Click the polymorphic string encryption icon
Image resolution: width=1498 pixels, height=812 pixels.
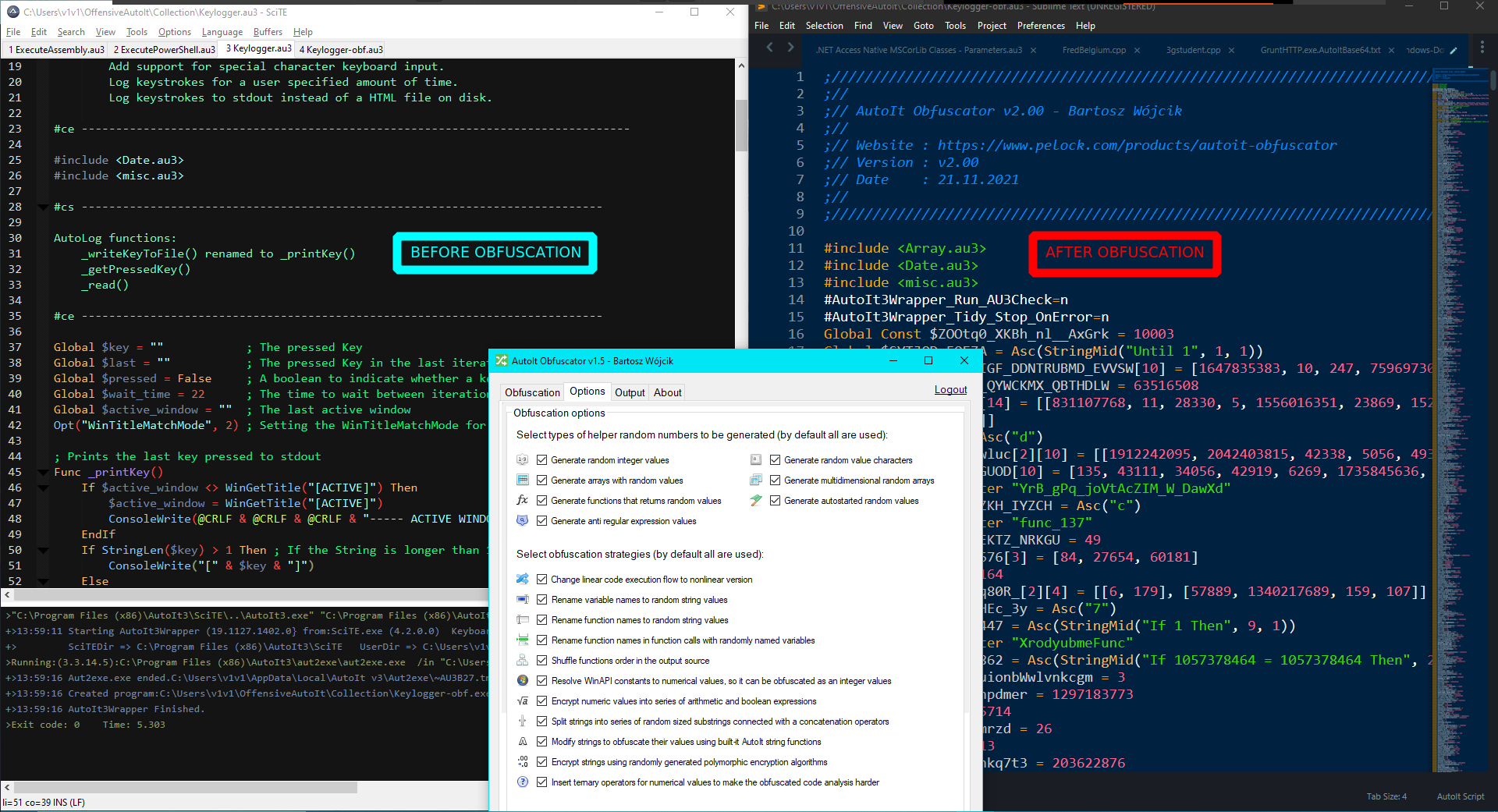click(523, 762)
